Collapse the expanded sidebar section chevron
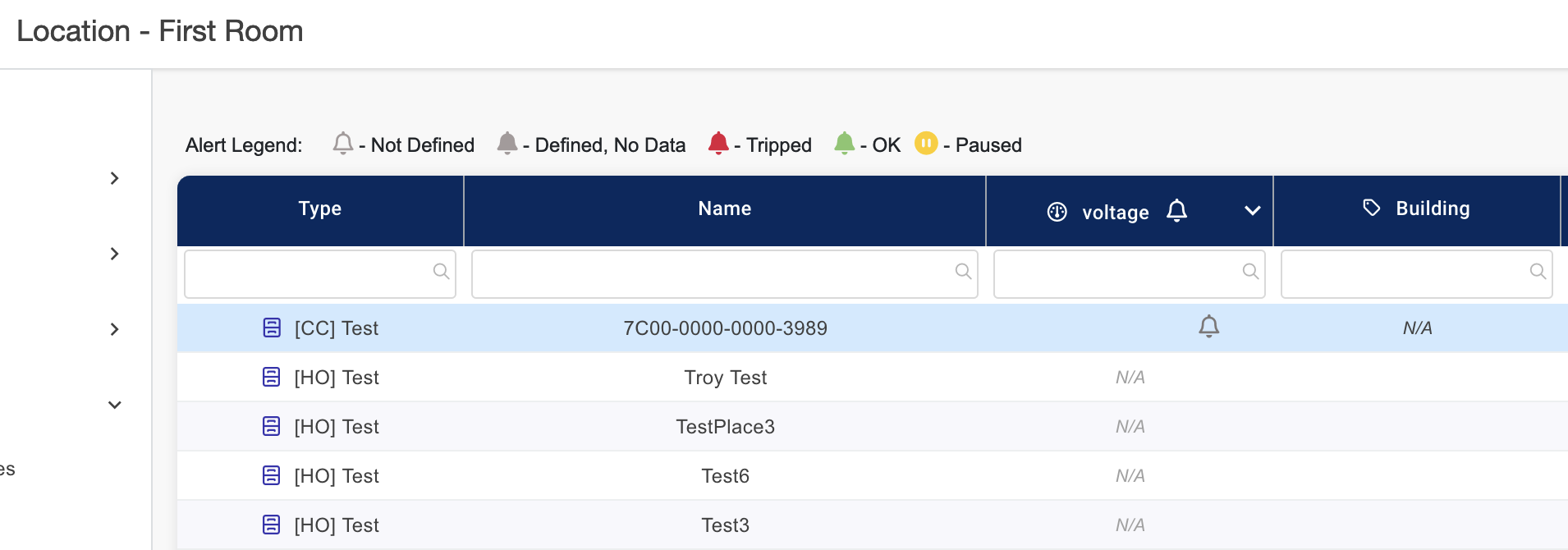Viewport: 1568px width, 550px height. pyautogui.click(x=115, y=405)
